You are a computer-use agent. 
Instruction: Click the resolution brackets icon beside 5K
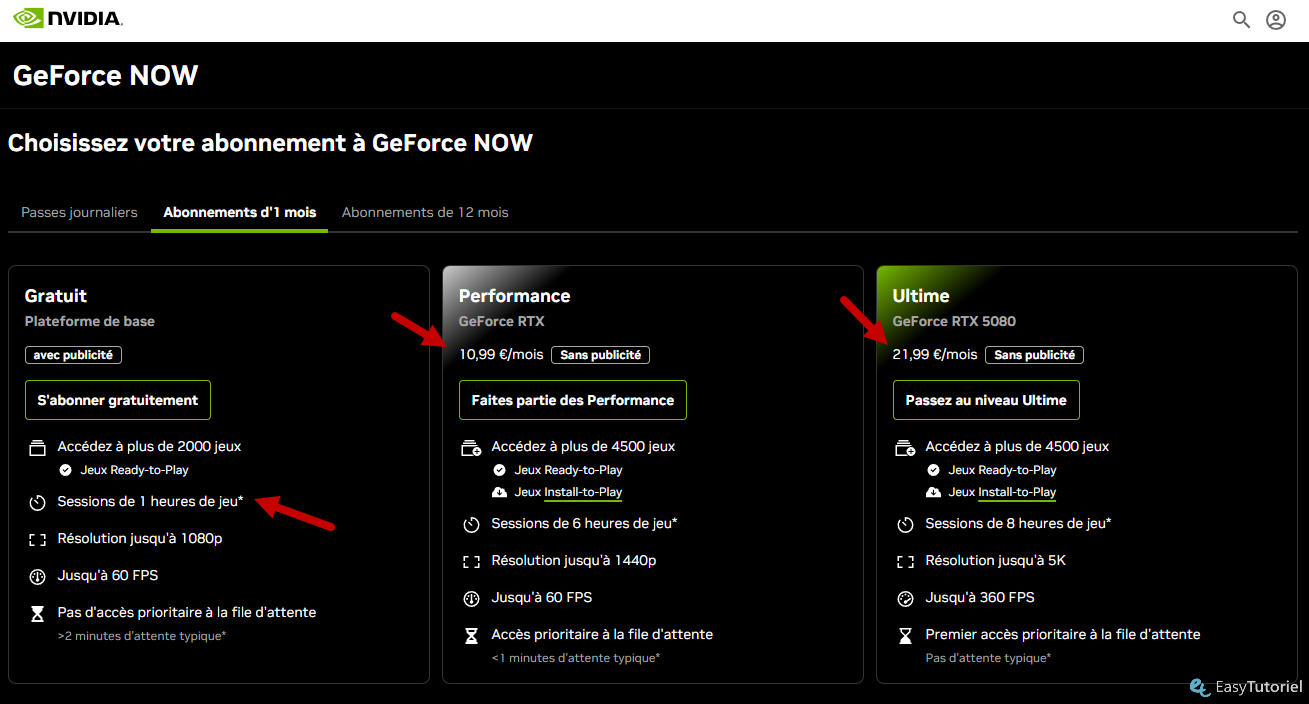coord(905,561)
